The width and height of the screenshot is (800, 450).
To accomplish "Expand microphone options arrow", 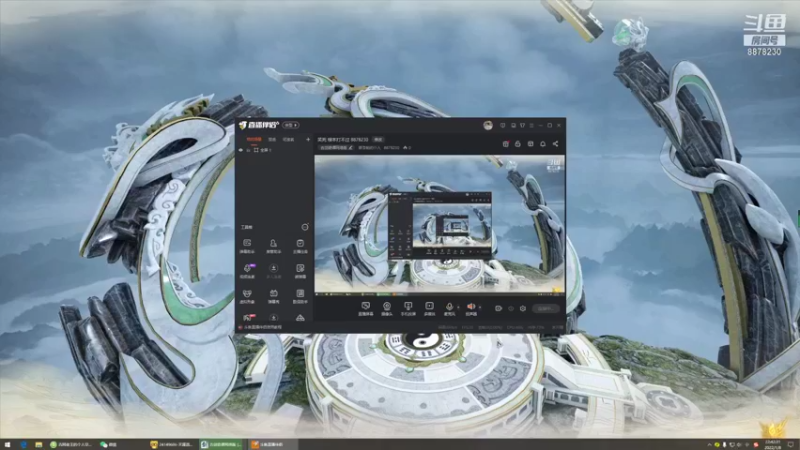I will click(458, 307).
